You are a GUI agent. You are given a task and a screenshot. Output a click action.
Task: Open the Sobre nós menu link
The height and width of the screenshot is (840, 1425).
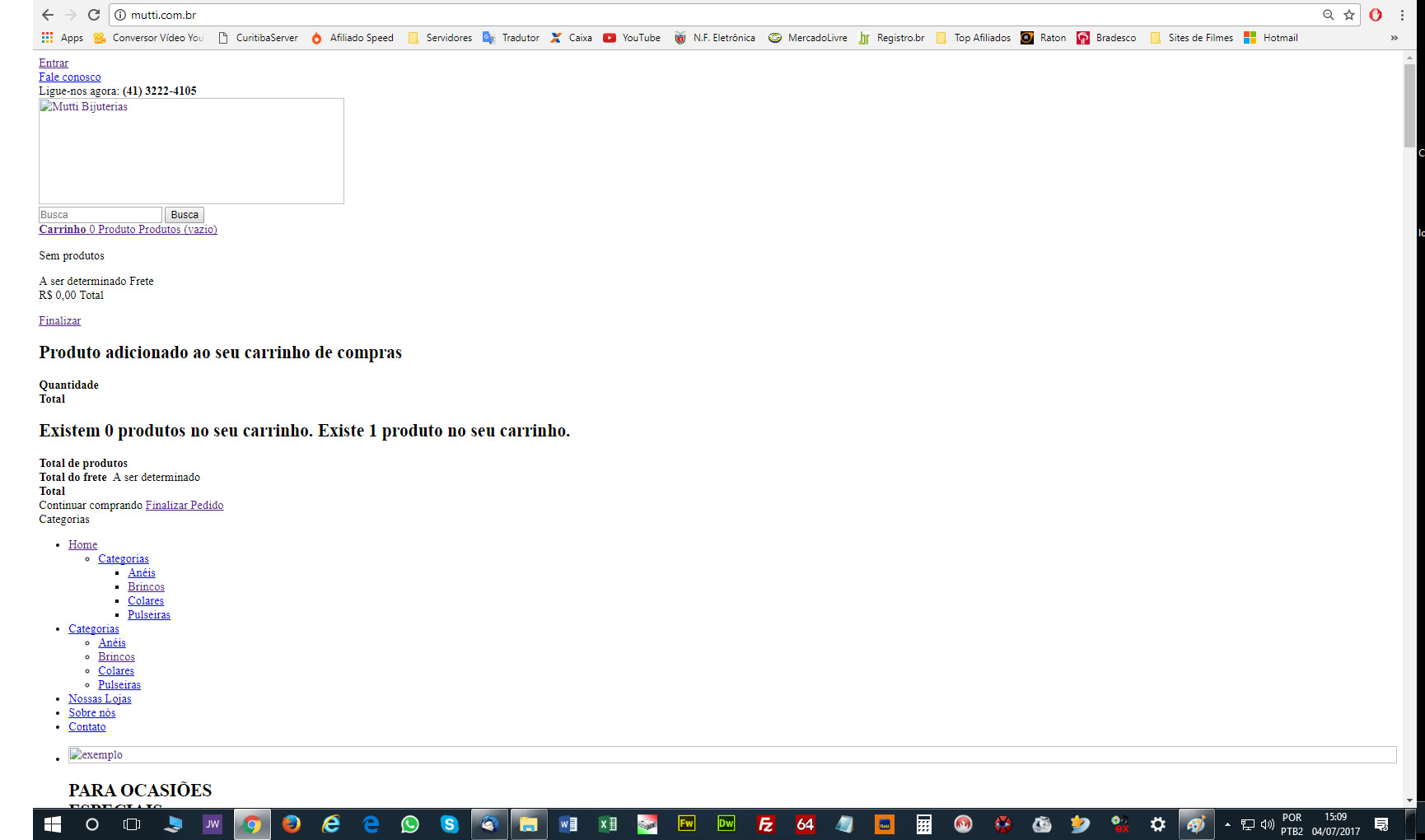click(92, 713)
